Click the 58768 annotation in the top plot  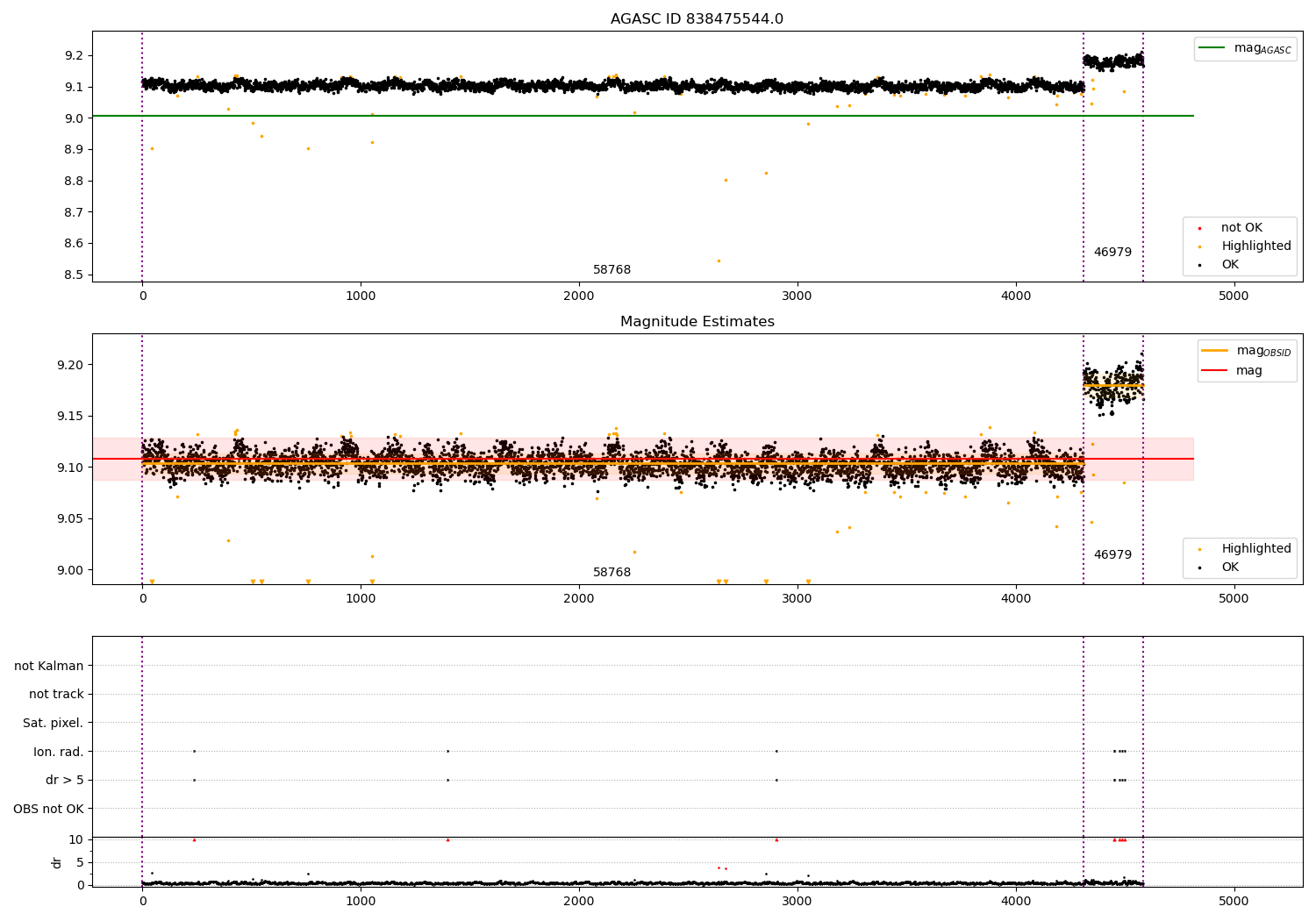pos(612,270)
